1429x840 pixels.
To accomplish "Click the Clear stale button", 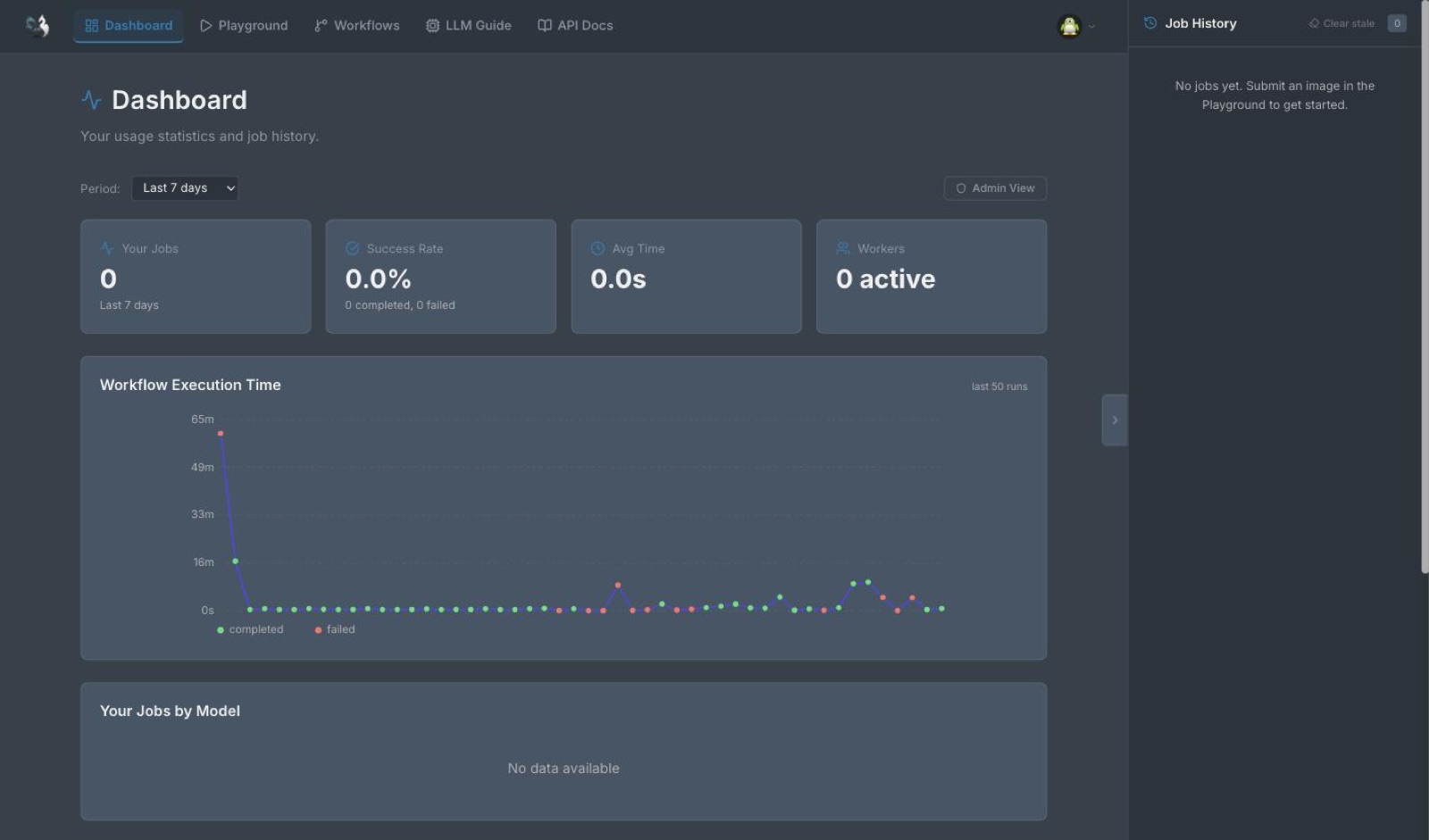I will (1341, 23).
